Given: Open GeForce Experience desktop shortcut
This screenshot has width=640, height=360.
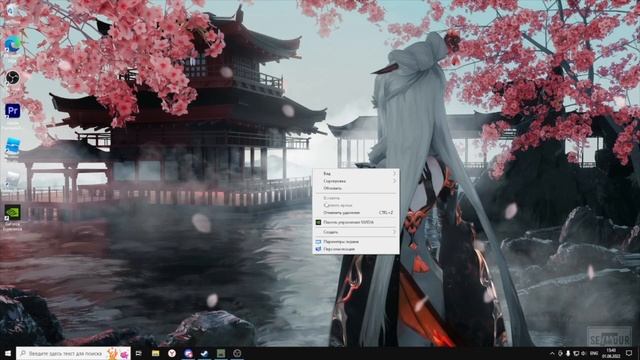Looking at the screenshot, I should (13, 213).
